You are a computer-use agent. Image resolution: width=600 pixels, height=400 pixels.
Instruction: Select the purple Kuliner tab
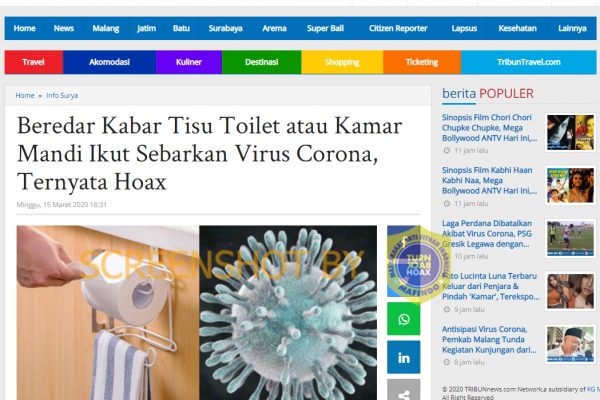click(189, 62)
